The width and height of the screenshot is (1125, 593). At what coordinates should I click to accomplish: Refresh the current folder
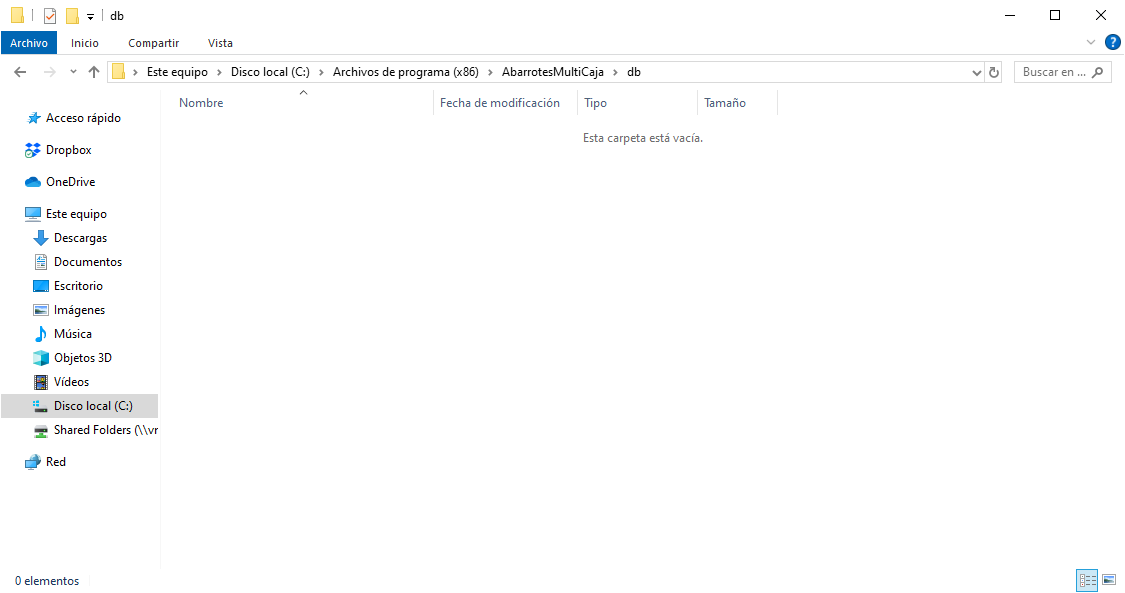point(993,71)
